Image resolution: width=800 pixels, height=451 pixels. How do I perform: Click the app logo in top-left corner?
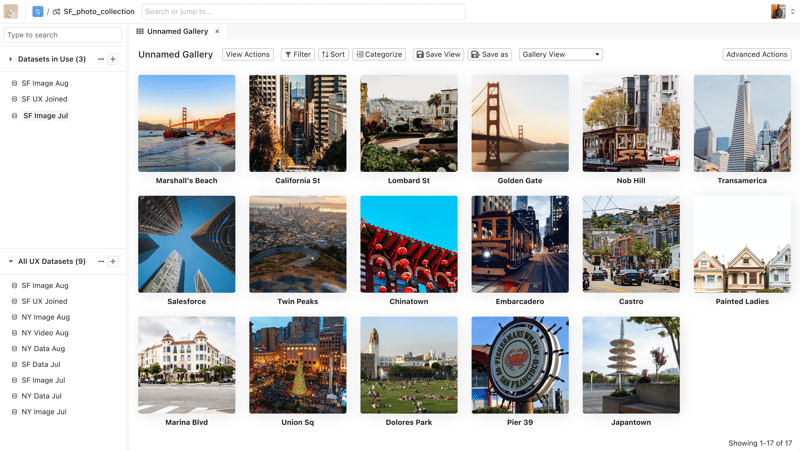click(x=11, y=12)
